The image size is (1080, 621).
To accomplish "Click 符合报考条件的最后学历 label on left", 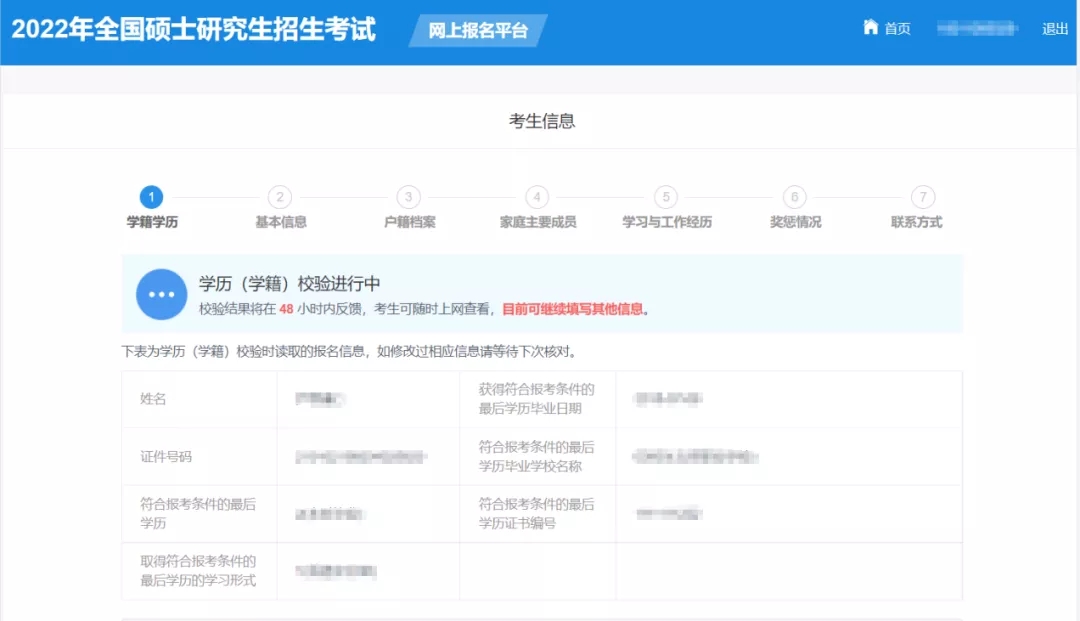I will [x=198, y=514].
